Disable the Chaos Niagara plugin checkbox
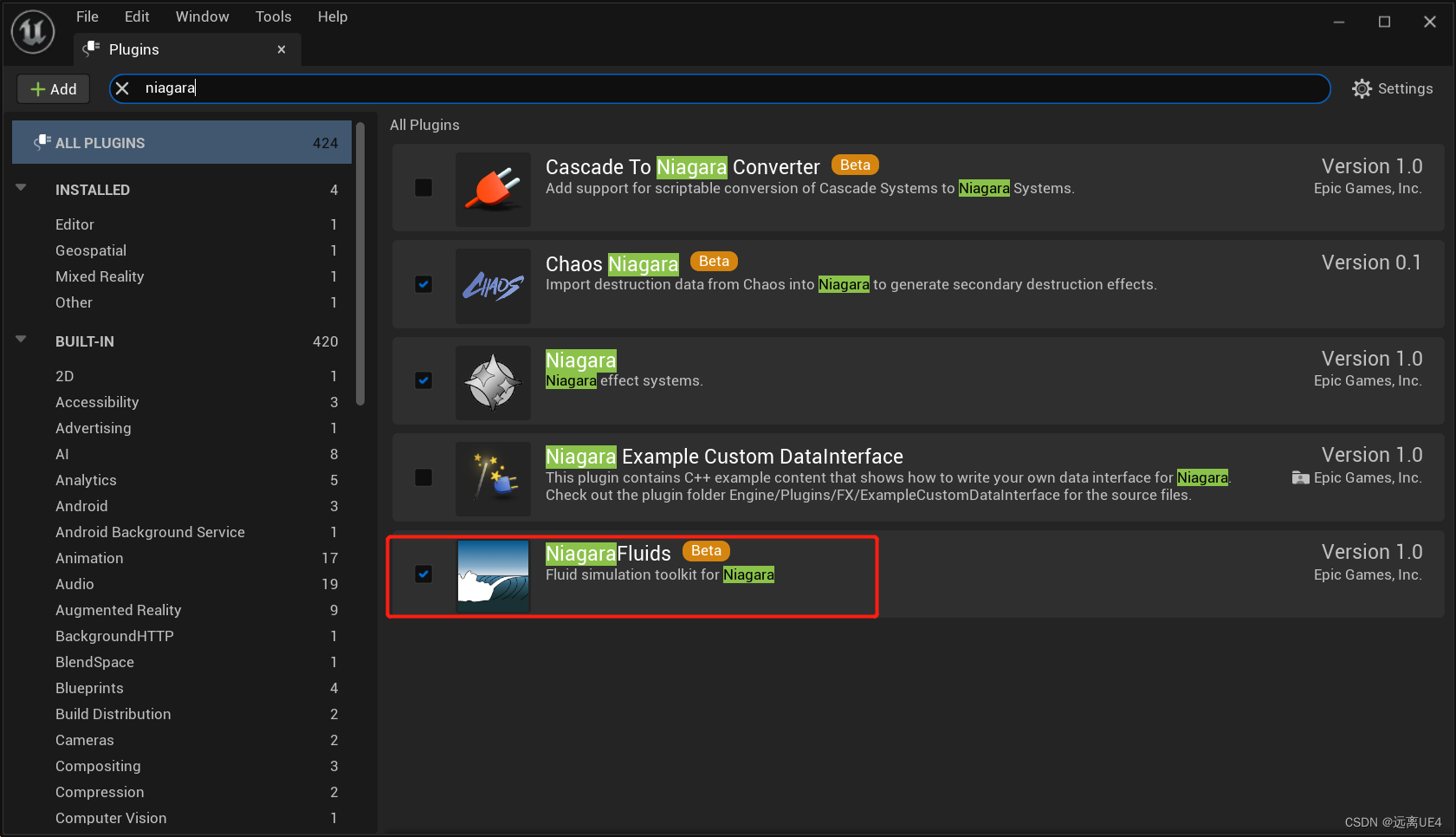The width and height of the screenshot is (1456, 837). pos(424,284)
